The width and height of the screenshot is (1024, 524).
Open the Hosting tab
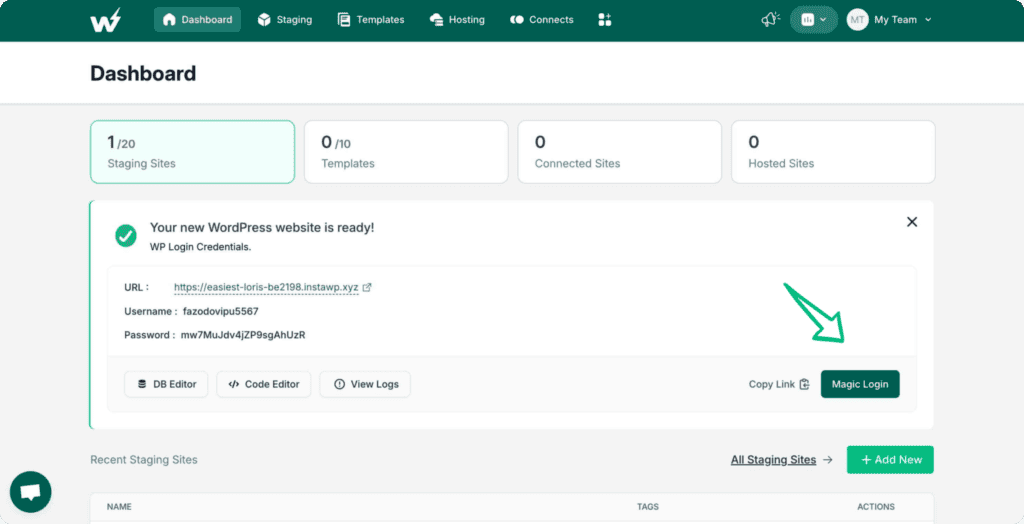click(457, 20)
